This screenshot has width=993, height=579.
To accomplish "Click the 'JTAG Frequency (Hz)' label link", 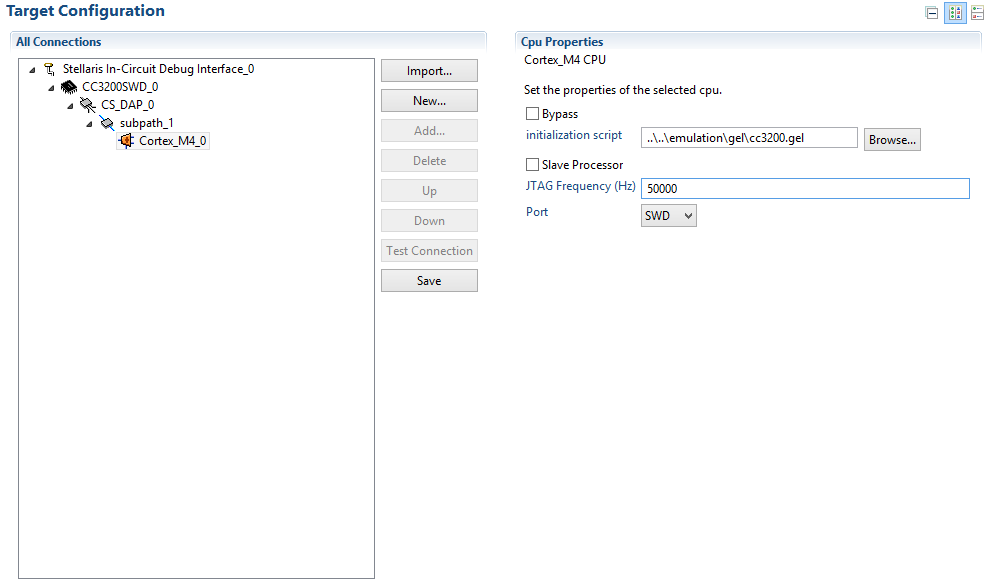I will pos(581,186).
